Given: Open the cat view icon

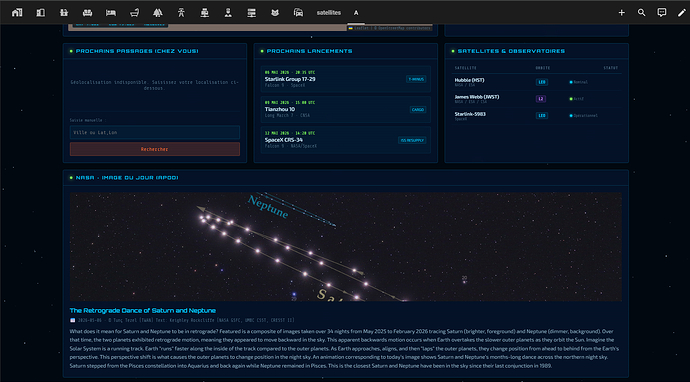Looking at the screenshot, I should click(275, 13).
